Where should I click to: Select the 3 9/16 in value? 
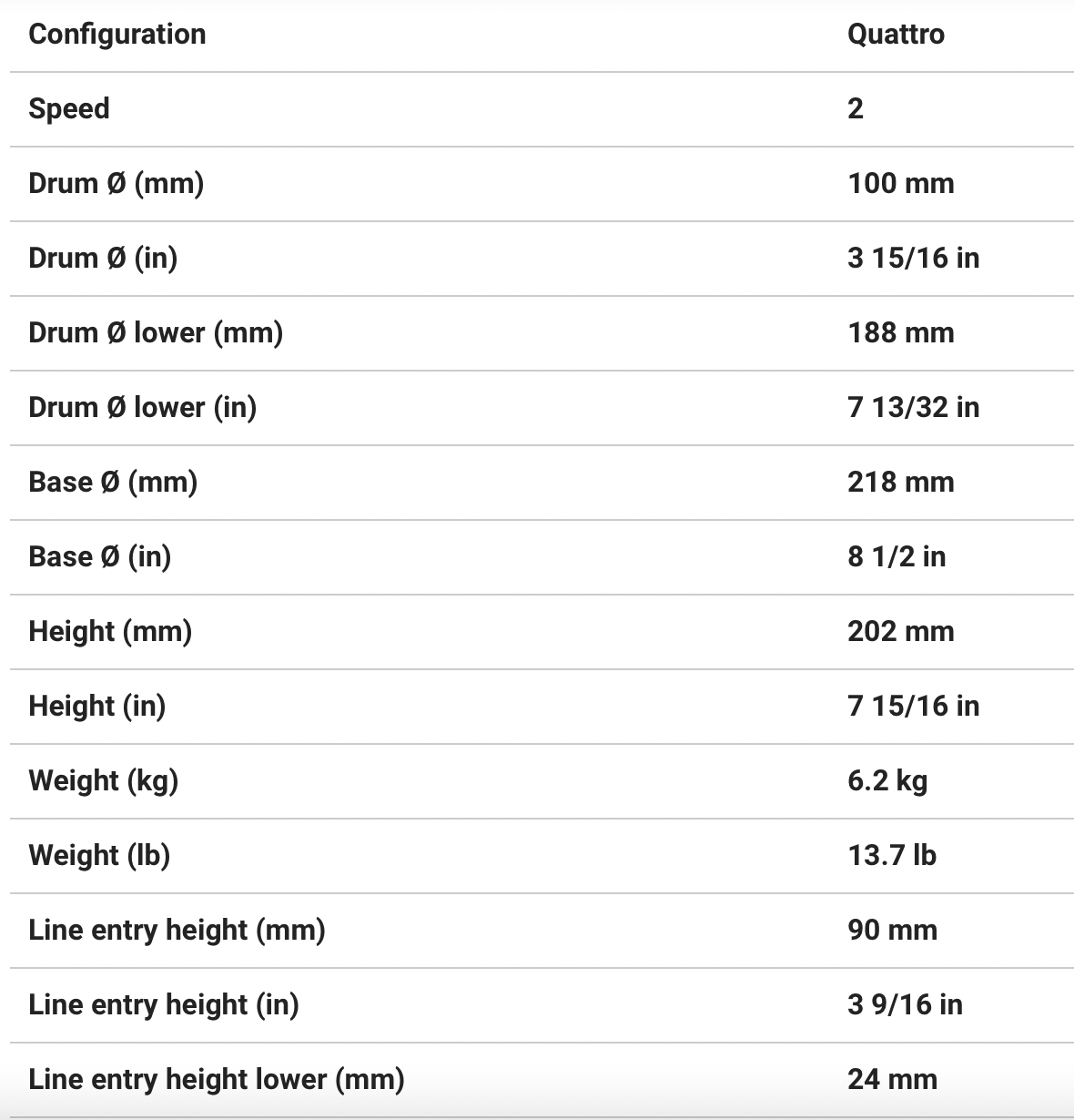click(905, 1005)
